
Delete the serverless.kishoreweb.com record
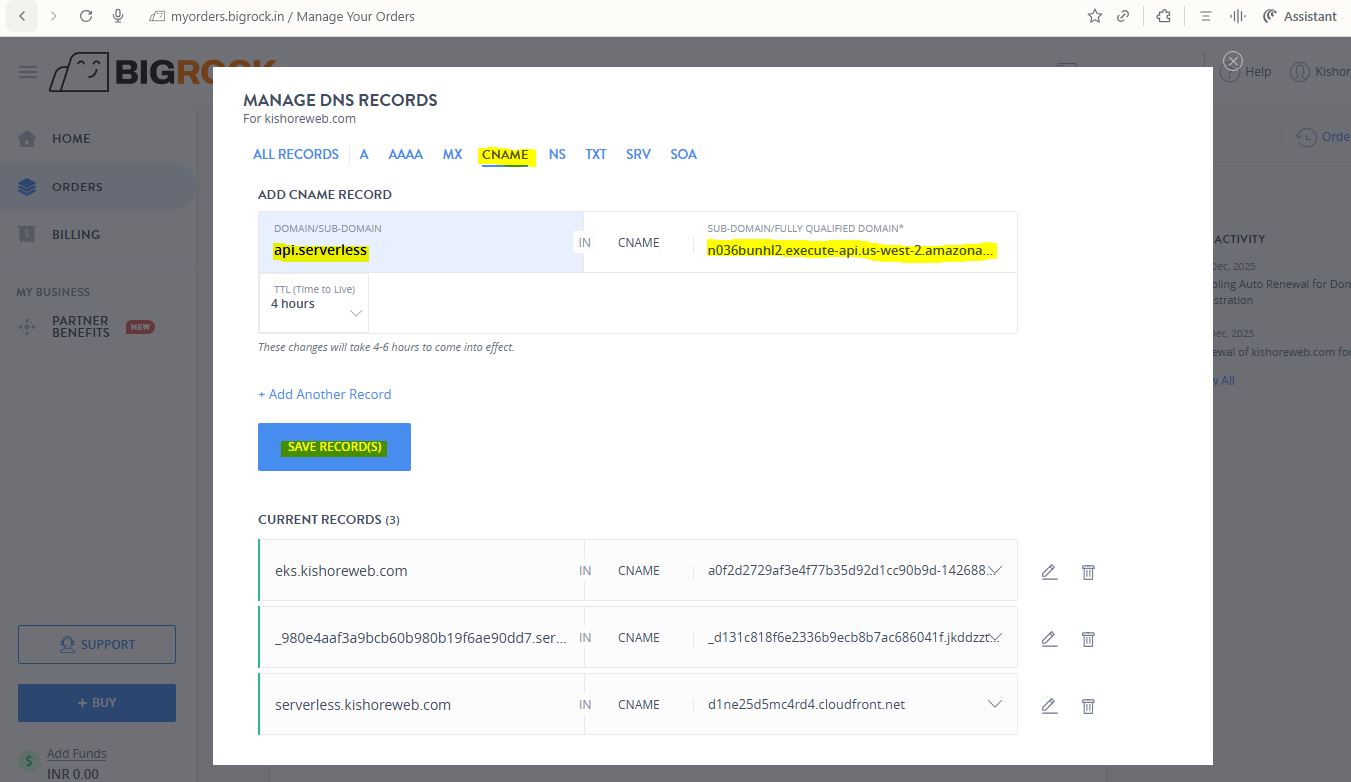tap(1088, 706)
